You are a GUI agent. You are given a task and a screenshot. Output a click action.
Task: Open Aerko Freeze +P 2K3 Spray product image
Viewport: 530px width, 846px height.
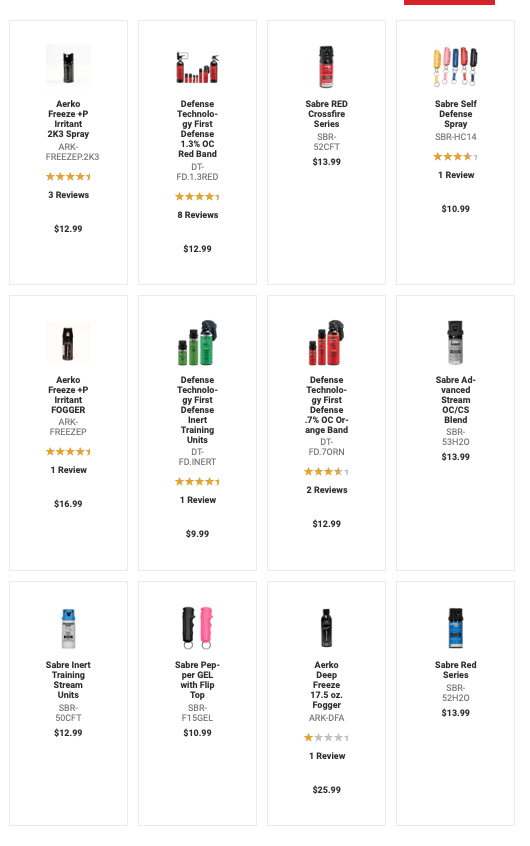[68, 67]
